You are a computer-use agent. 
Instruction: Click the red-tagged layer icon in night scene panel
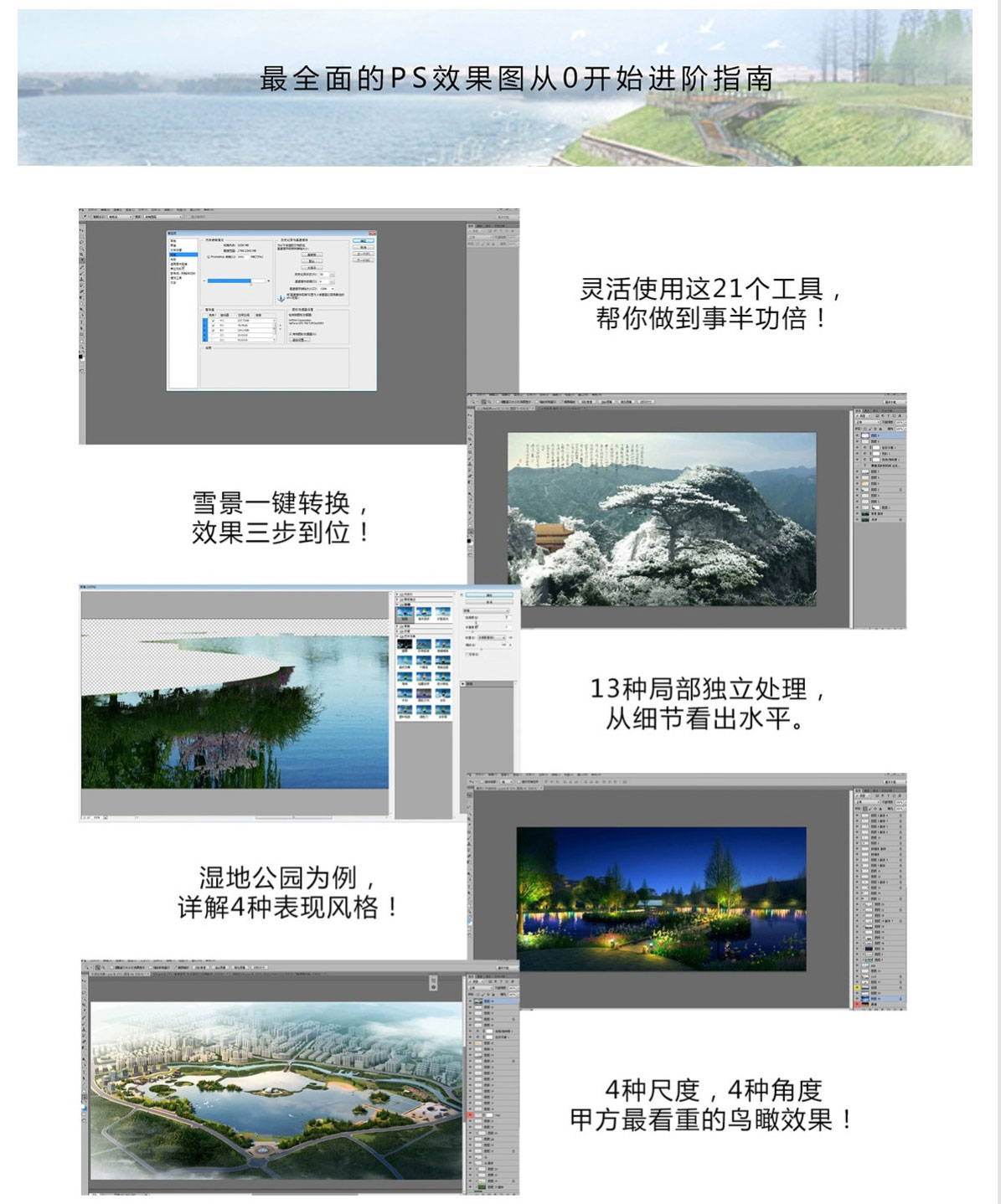(857, 1004)
